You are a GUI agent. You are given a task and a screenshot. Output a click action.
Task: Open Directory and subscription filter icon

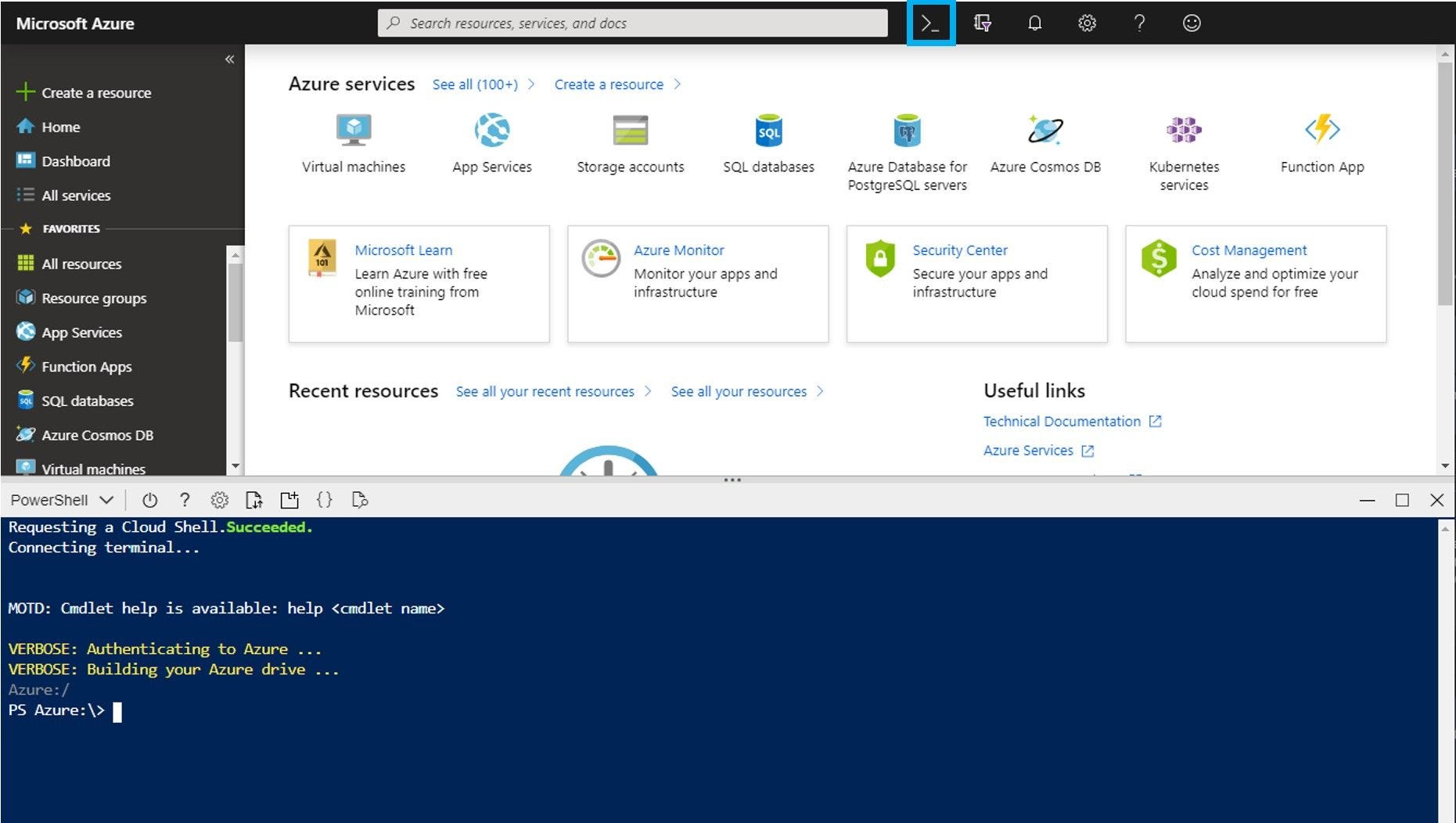point(982,23)
